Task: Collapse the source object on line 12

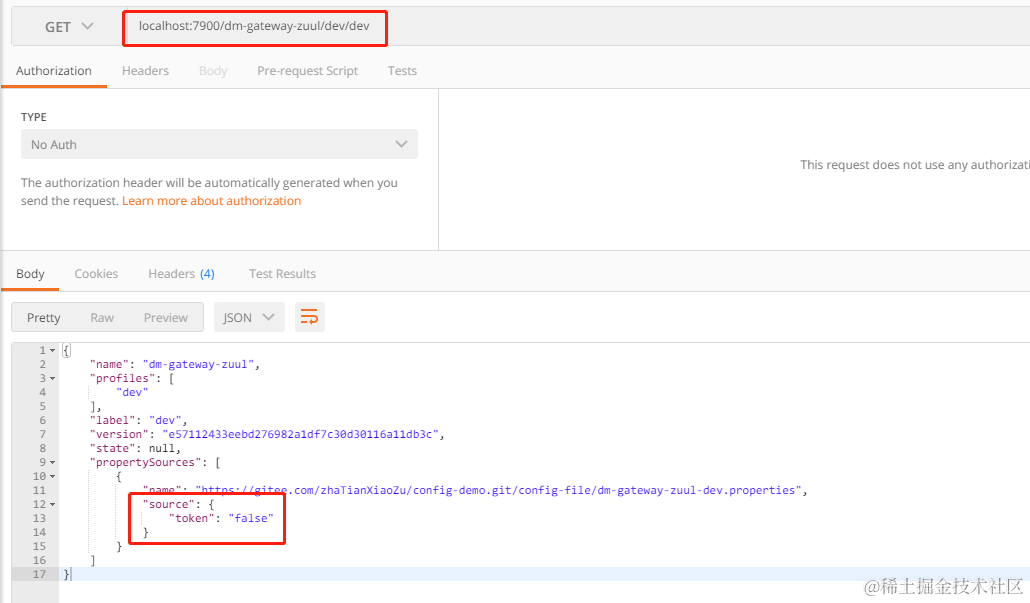Action: click(53, 505)
